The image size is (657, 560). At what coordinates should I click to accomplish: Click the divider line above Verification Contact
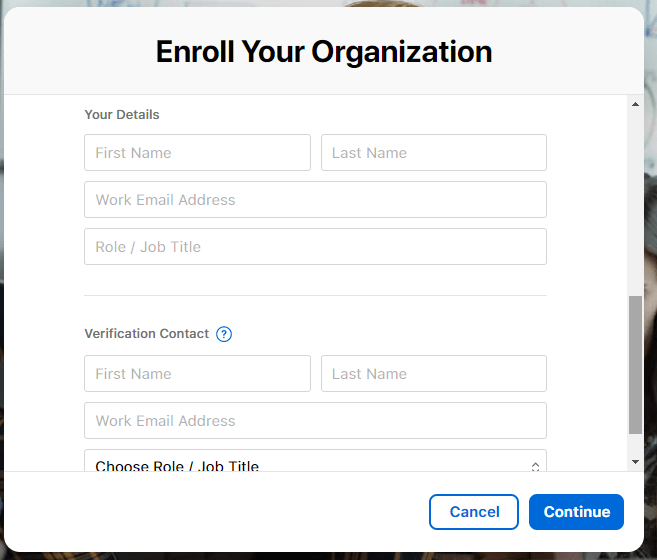click(315, 295)
